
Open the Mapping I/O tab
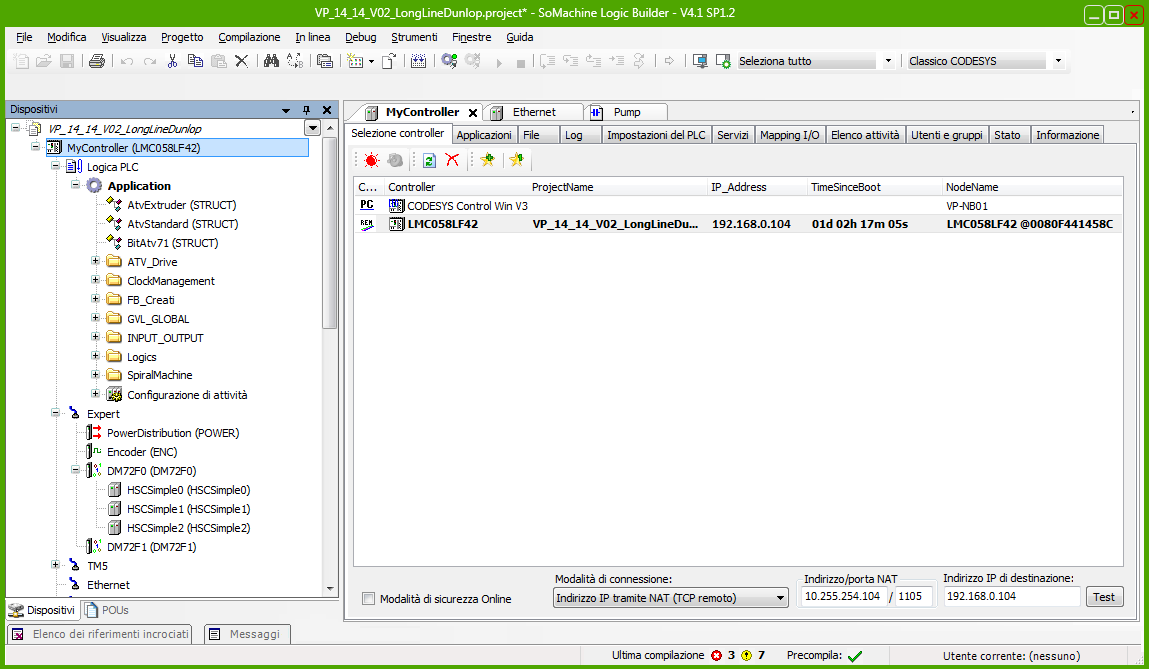click(x=789, y=135)
